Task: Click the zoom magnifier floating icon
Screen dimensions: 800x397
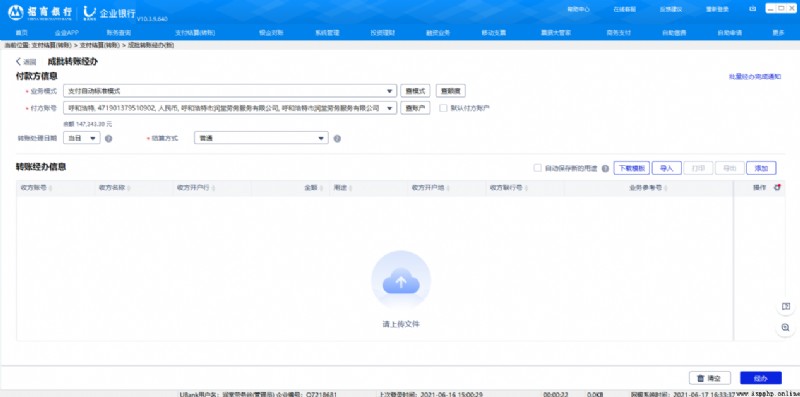Action: click(785, 328)
